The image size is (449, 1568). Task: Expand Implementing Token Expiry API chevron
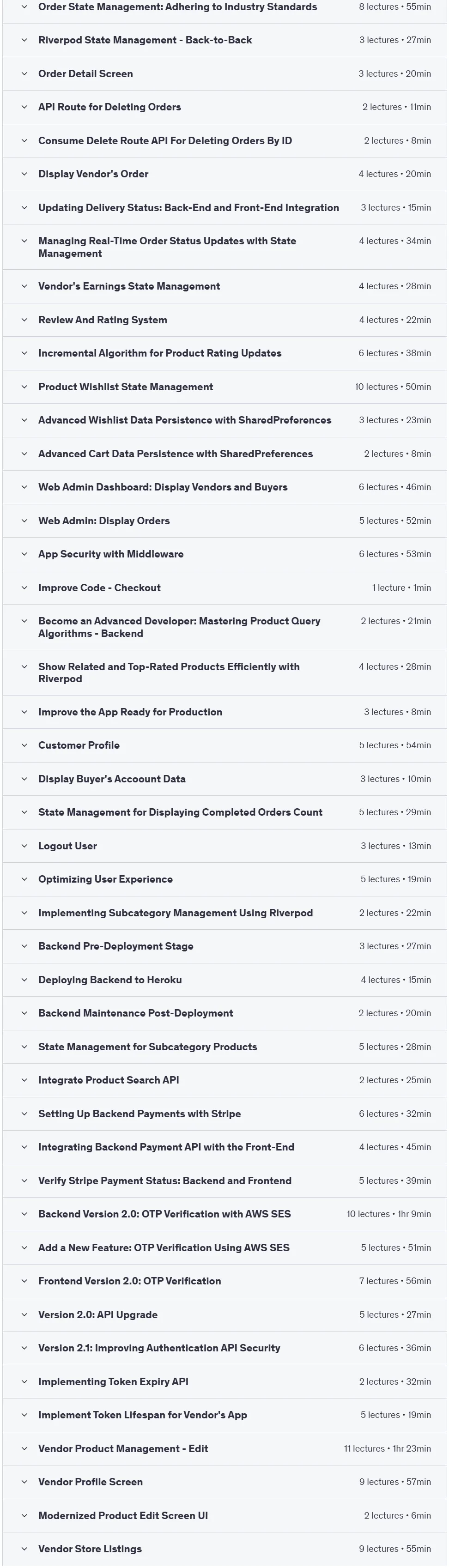(x=24, y=1382)
